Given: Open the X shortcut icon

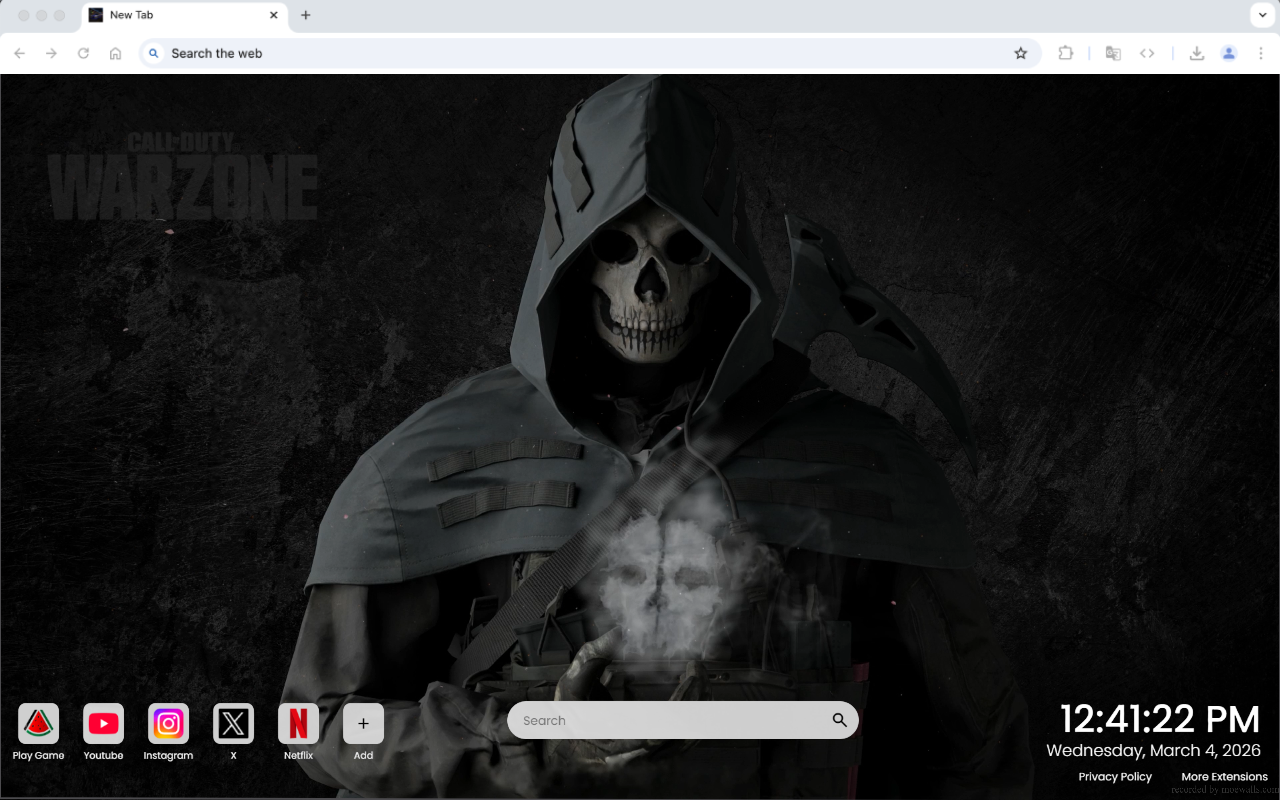Looking at the screenshot, I should coord(233,723).
